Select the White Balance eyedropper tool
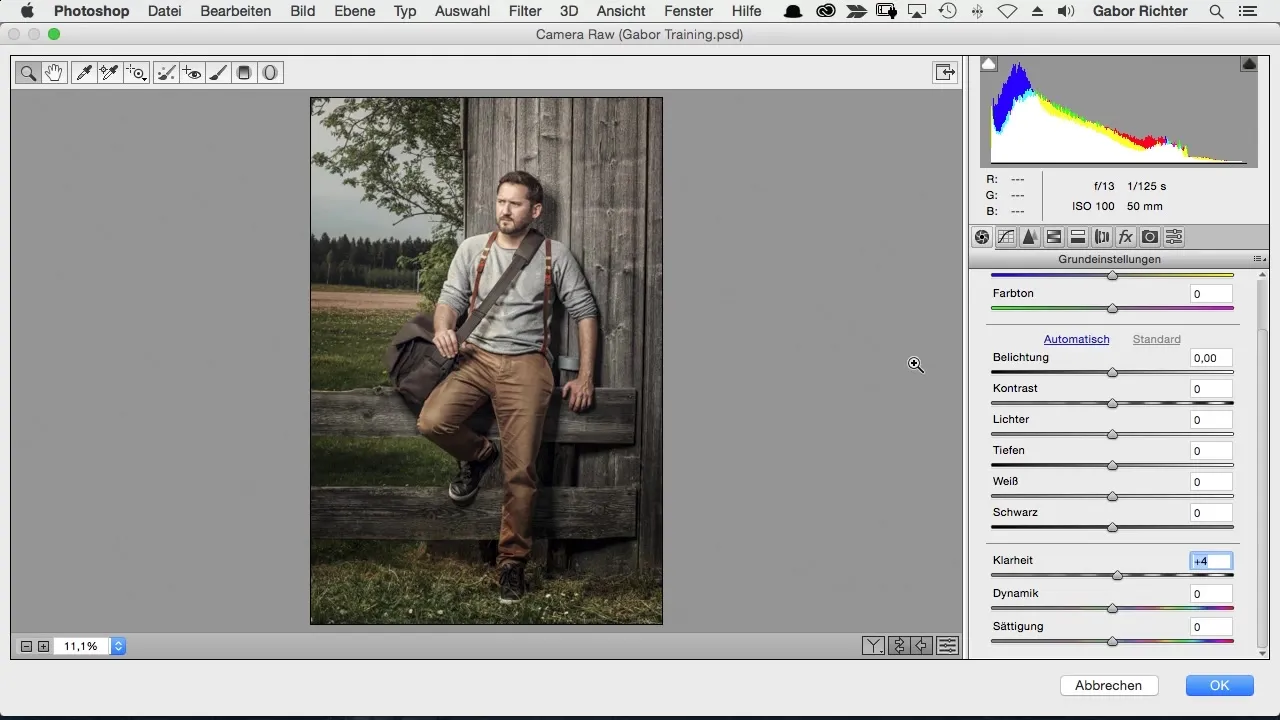 tap(84, 73)
